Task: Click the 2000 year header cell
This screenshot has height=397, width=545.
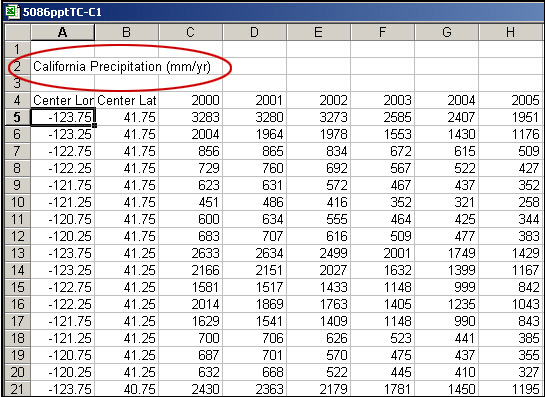Action: (x=190, y=100)
